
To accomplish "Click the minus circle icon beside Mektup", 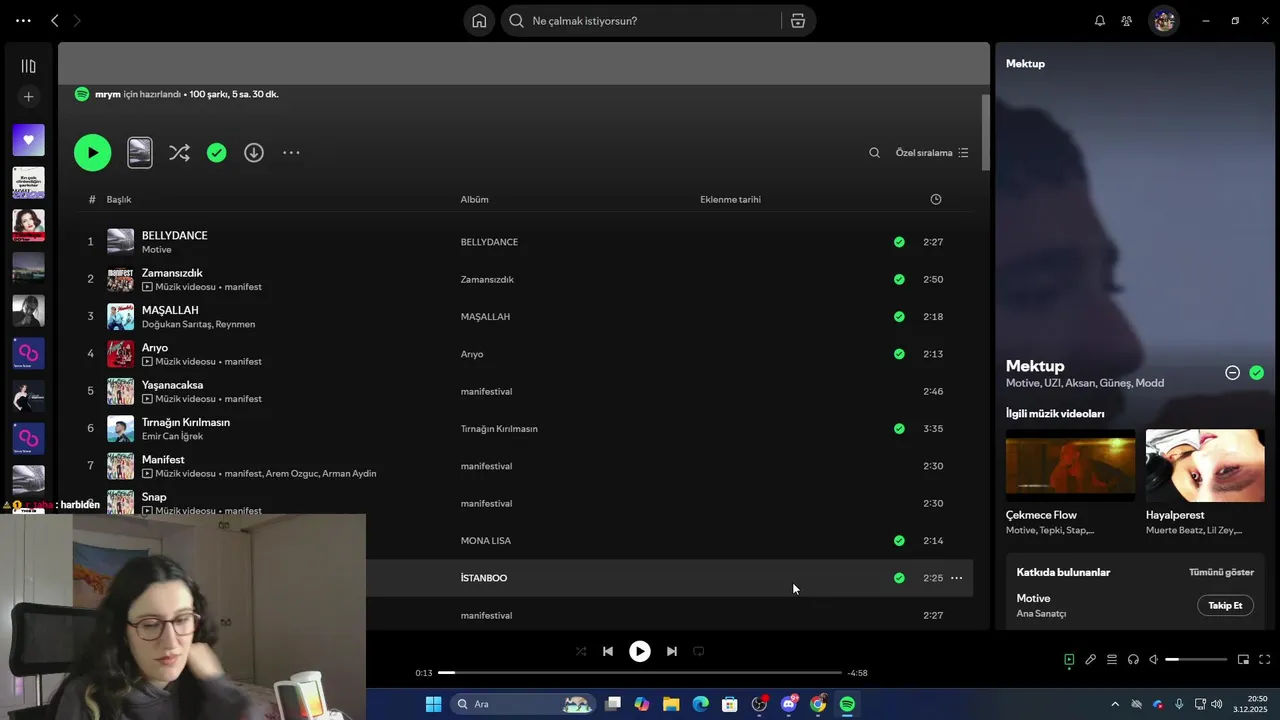I will click(x=1233, y=372).
